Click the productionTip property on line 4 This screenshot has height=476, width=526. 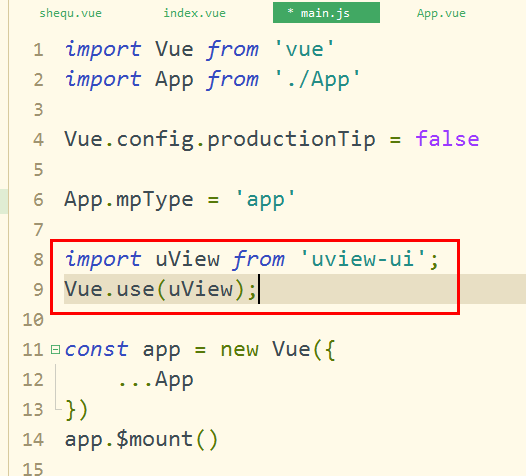pyautogui.click(x=291, y=140)
